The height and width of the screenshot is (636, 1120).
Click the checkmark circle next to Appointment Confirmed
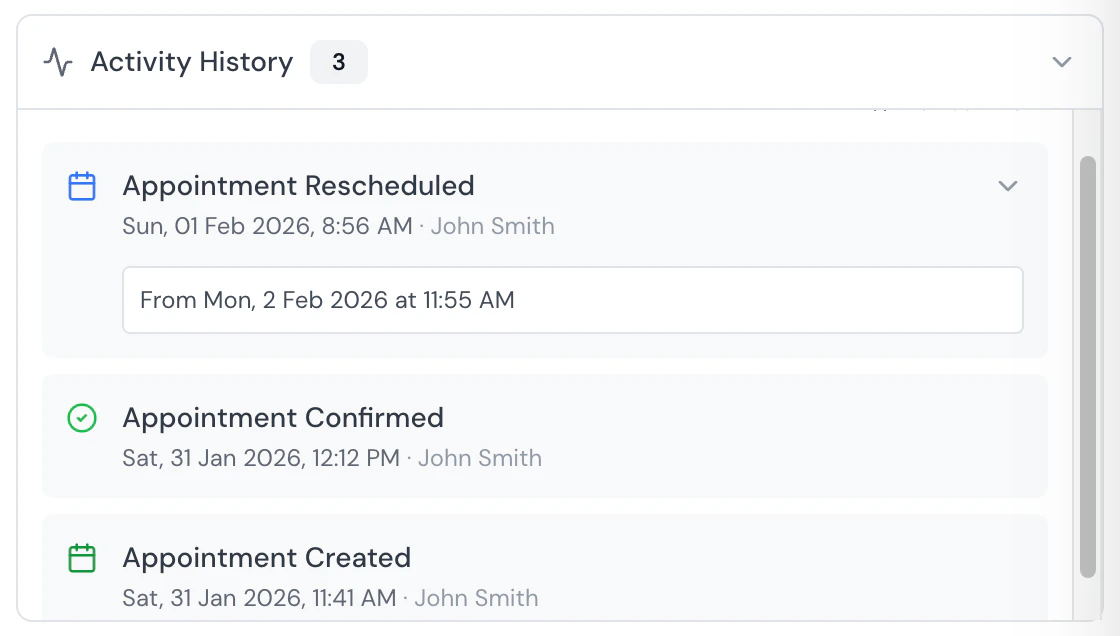[x=82, y=418]
